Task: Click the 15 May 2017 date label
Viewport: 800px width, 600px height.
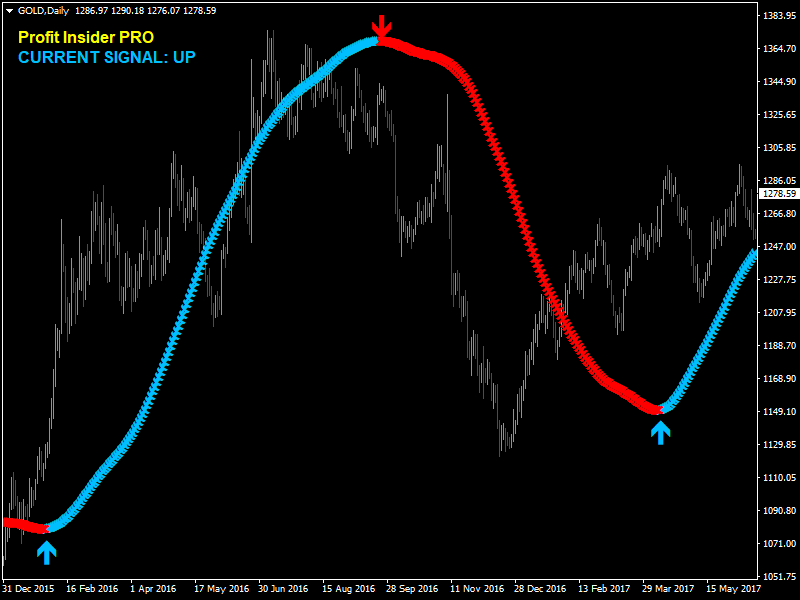Action: [x=733, y=589]
